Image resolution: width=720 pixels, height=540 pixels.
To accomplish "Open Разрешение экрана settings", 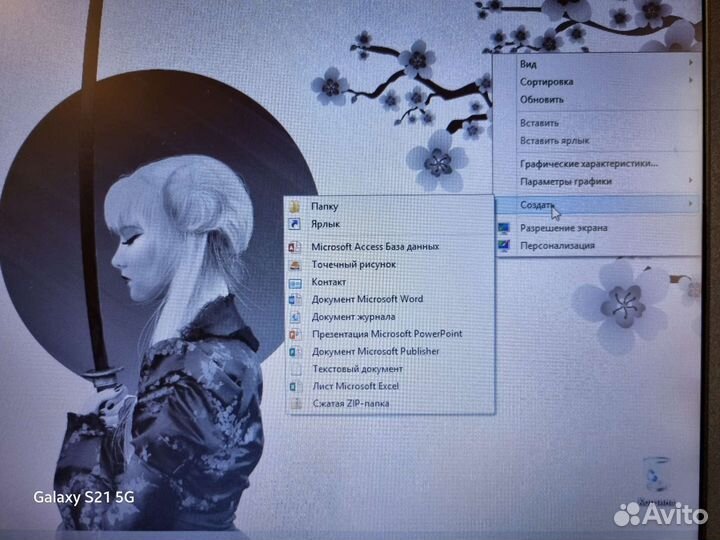I will [597, 228].
